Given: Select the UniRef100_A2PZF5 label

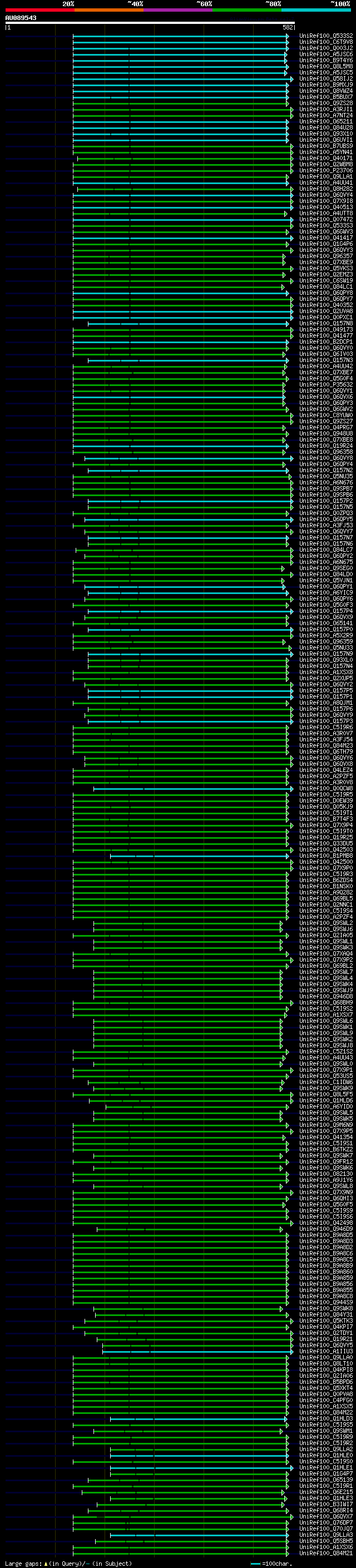Looking at the screenshot, I should coord(326,776).
